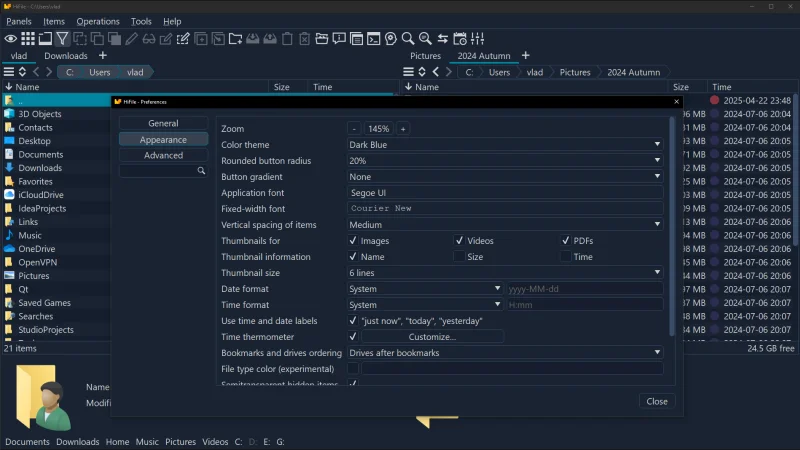The height and width of the screenshot is (450, 800).
Task: Open Date format System dropdown
Action: [x=425, y=289]
